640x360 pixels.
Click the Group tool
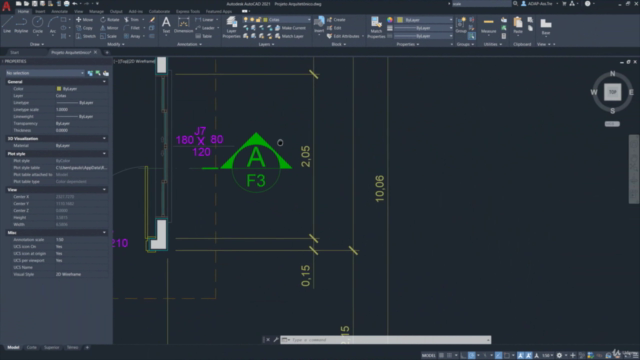(x=461, y=25)
